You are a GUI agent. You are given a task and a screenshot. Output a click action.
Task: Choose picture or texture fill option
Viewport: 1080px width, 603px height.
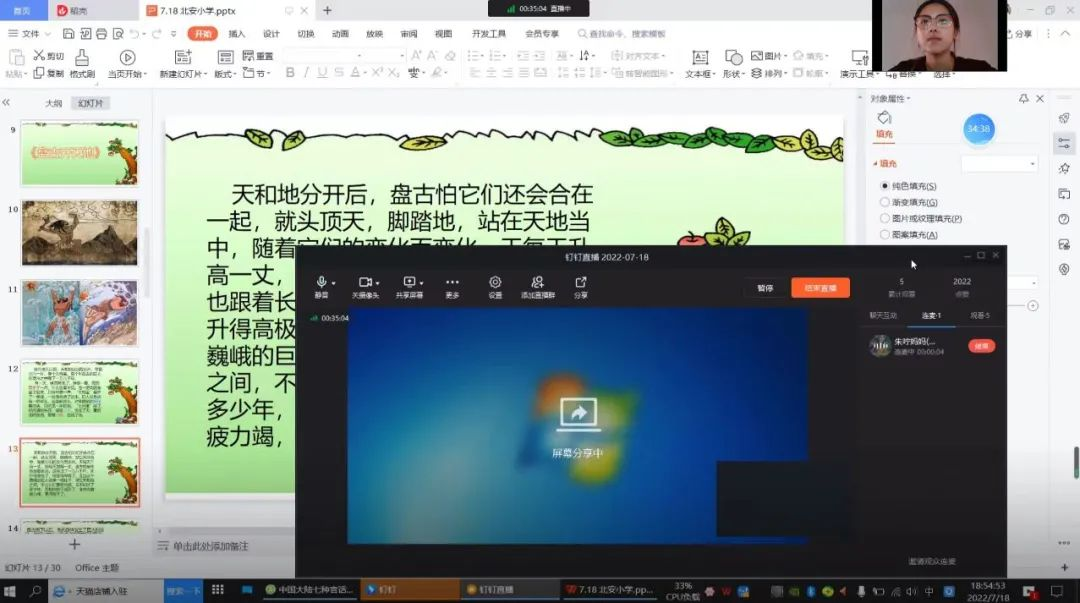885,218
